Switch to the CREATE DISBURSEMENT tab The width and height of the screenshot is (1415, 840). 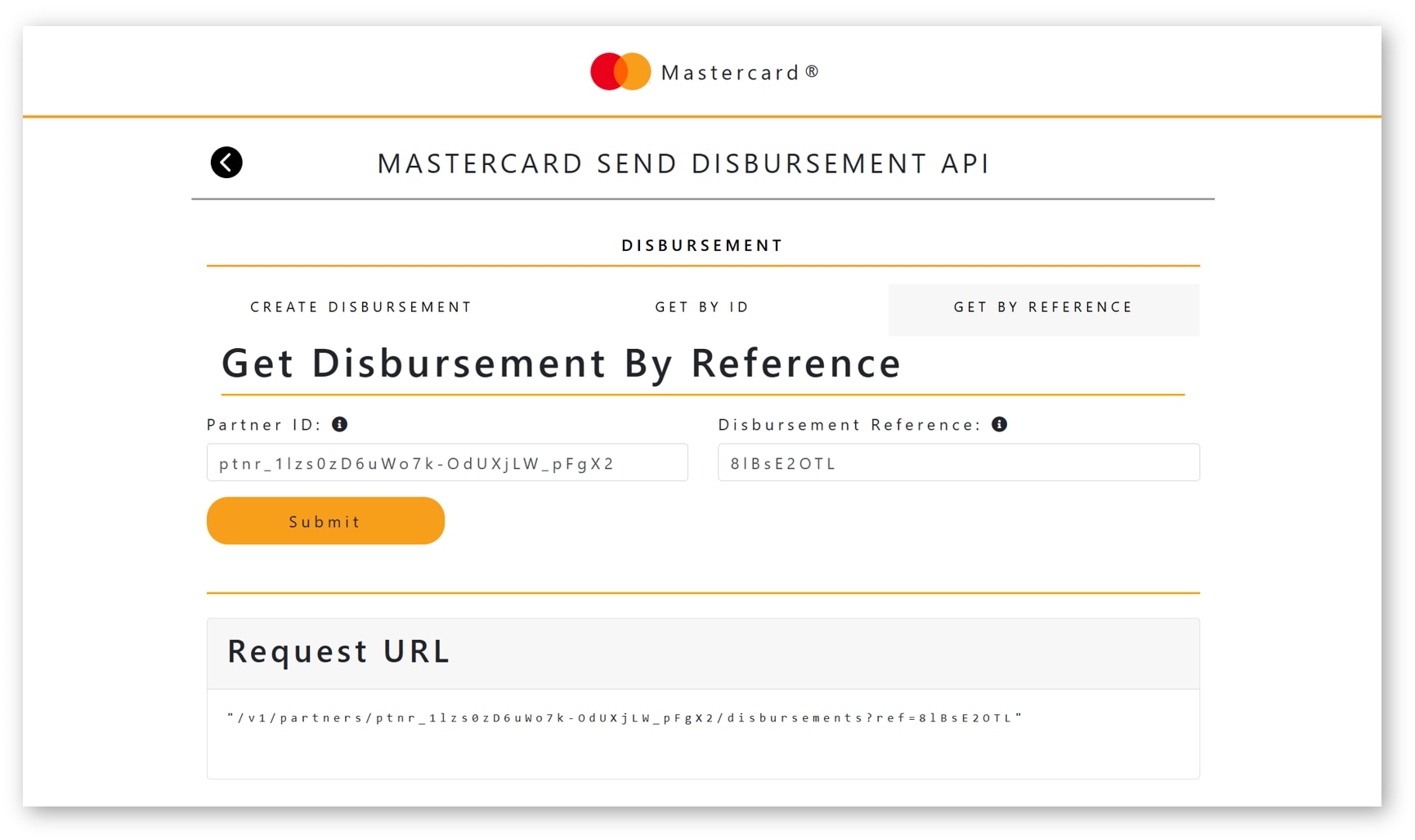click(x=360, y=307)
